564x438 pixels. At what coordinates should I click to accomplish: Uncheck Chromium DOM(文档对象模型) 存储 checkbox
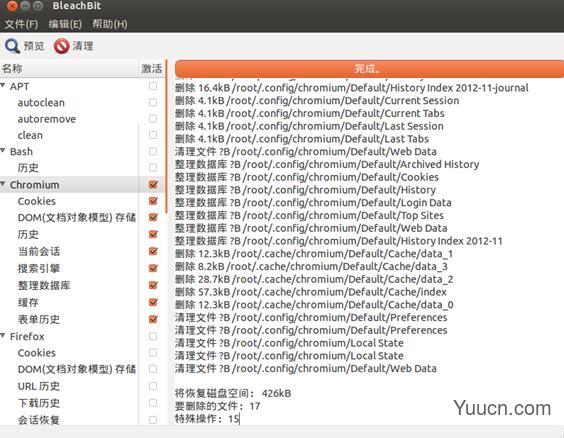click(x=153, y=217)
